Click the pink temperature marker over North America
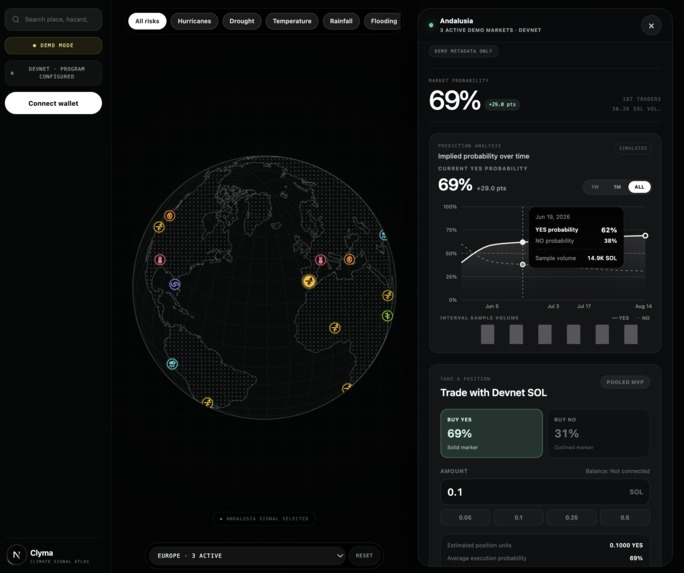Image resolution: width=684 pixels, height=573 pixels. (x=160, y=260)
